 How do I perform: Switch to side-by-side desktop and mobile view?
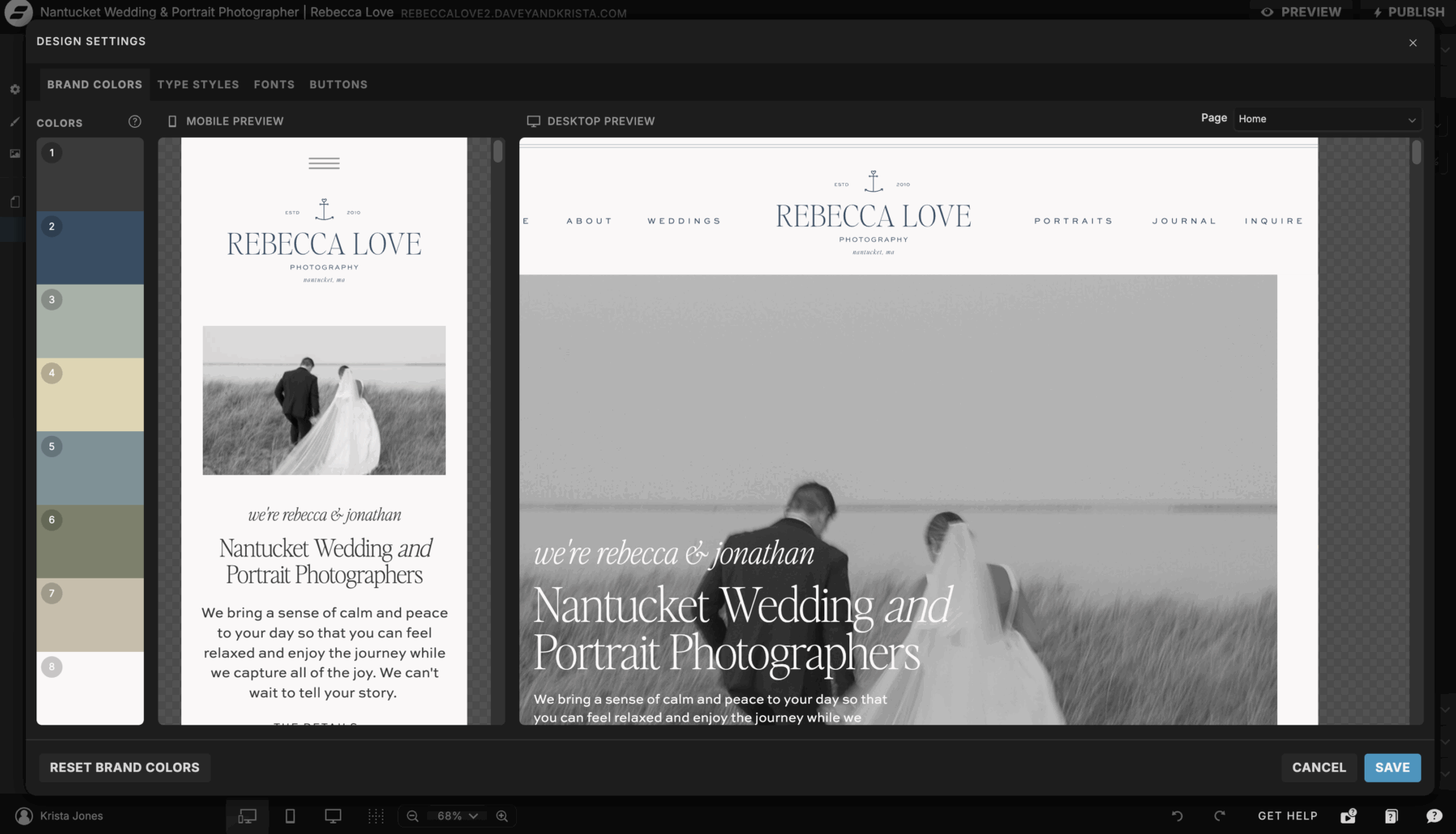tap(248, 816)
